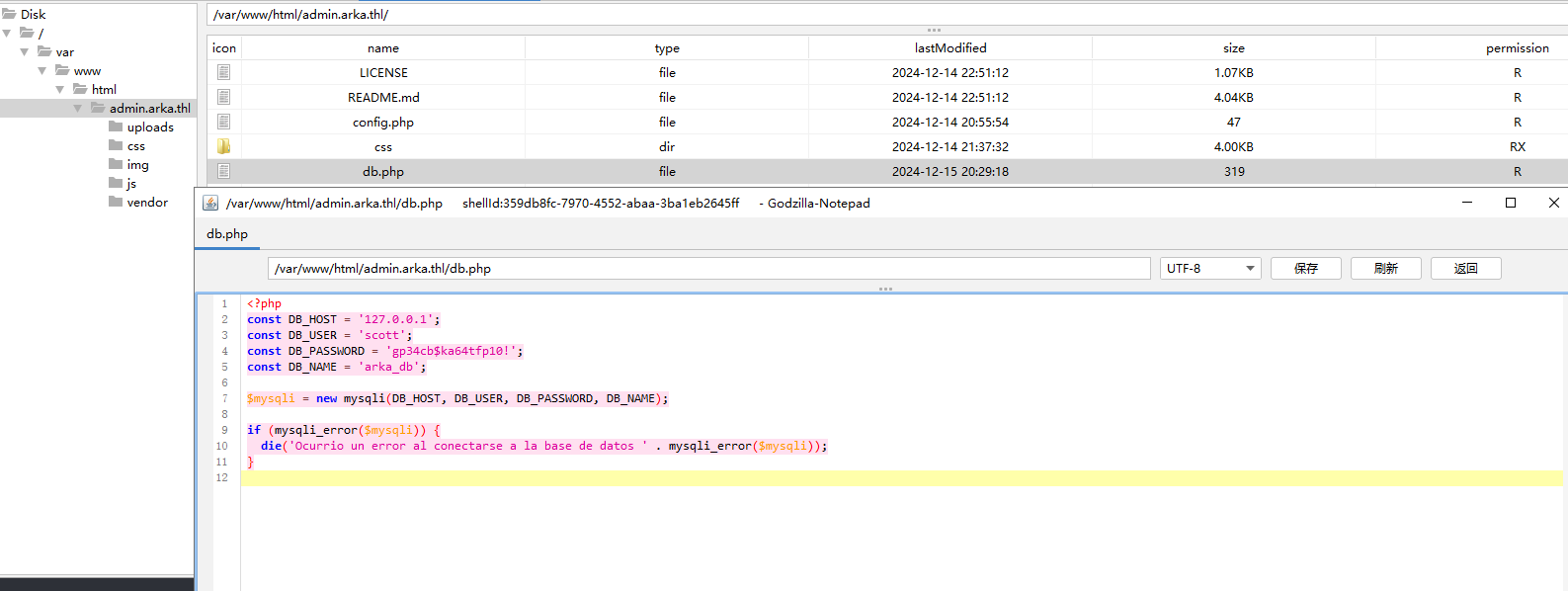This screenshot has height=591, width=1568.
Task: Select uploads in the folder tree
Action: (x=150, y=127)
